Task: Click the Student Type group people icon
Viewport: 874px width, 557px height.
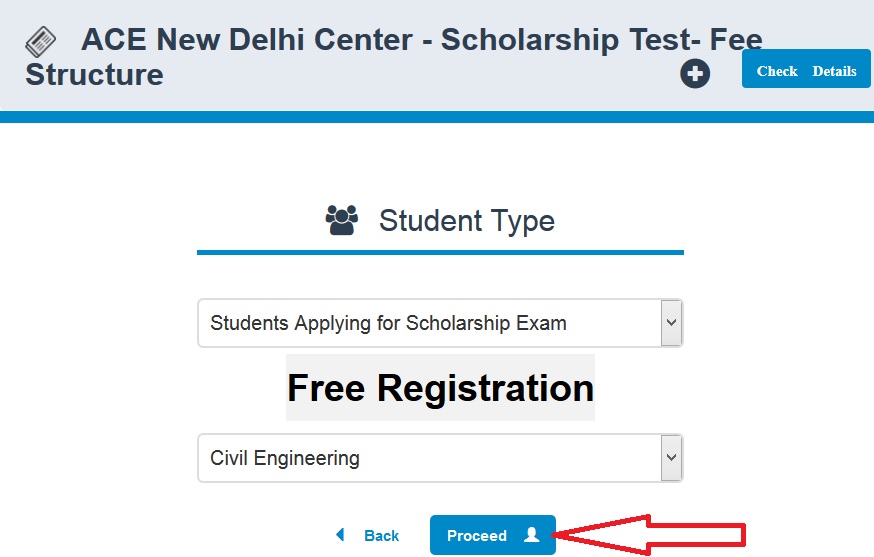Action: (x=342, y=220)
